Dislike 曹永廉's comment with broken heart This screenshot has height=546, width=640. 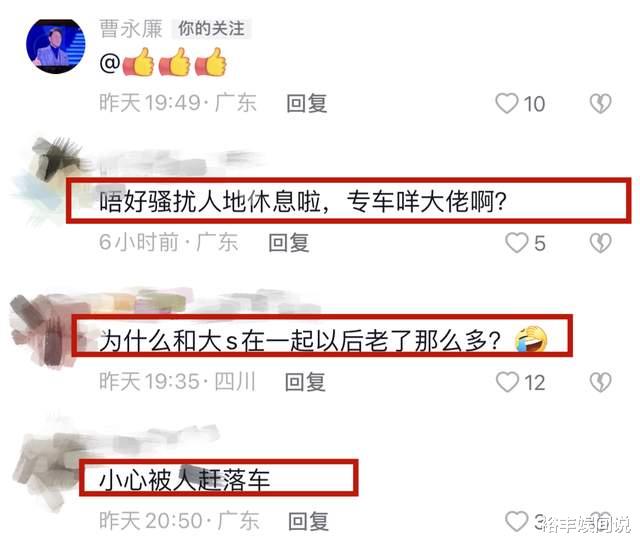coord(600,103)
